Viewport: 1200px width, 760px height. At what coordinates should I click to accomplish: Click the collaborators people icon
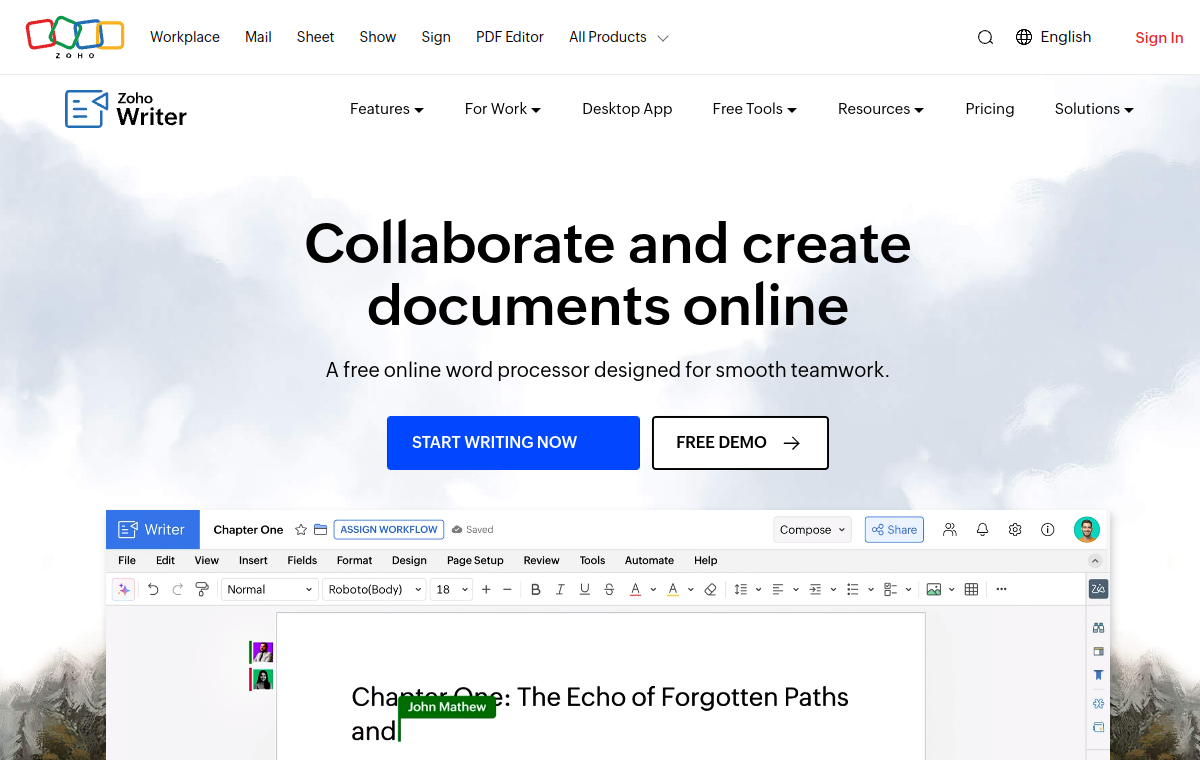tap(950, 530)
